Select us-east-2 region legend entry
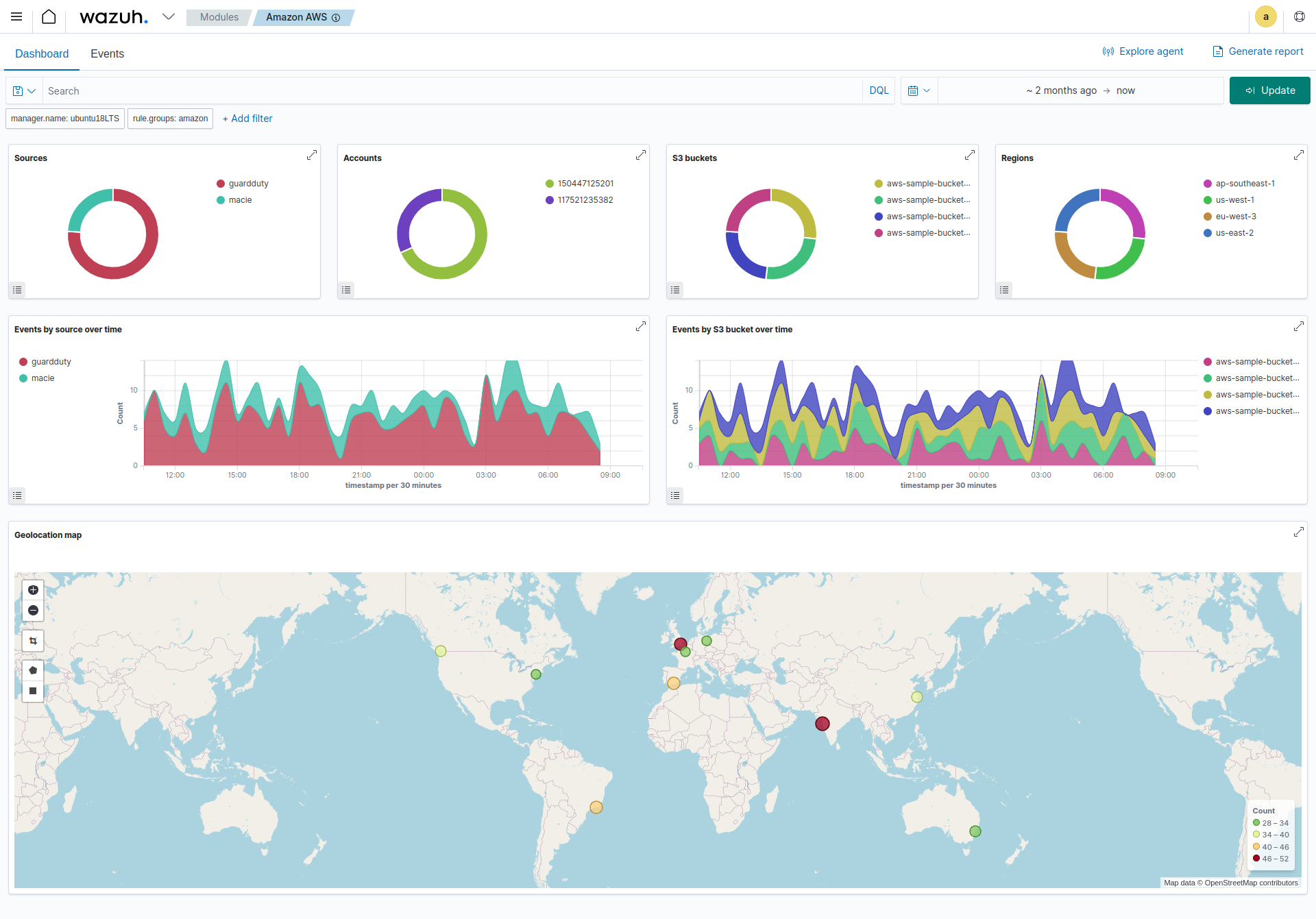The image size is (1316, 919). (x=1229, y=233)
